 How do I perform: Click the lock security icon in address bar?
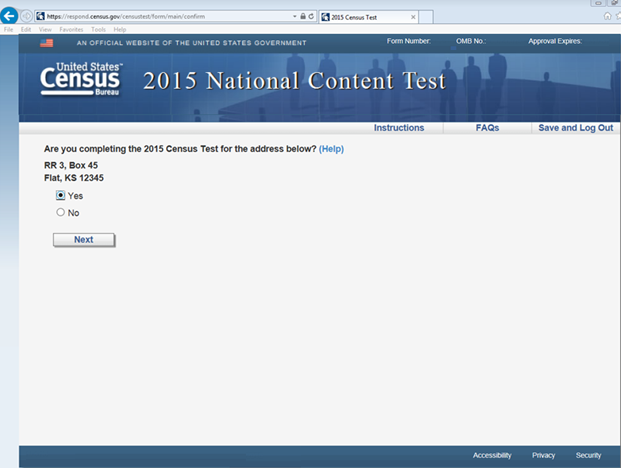pos(303,16)
